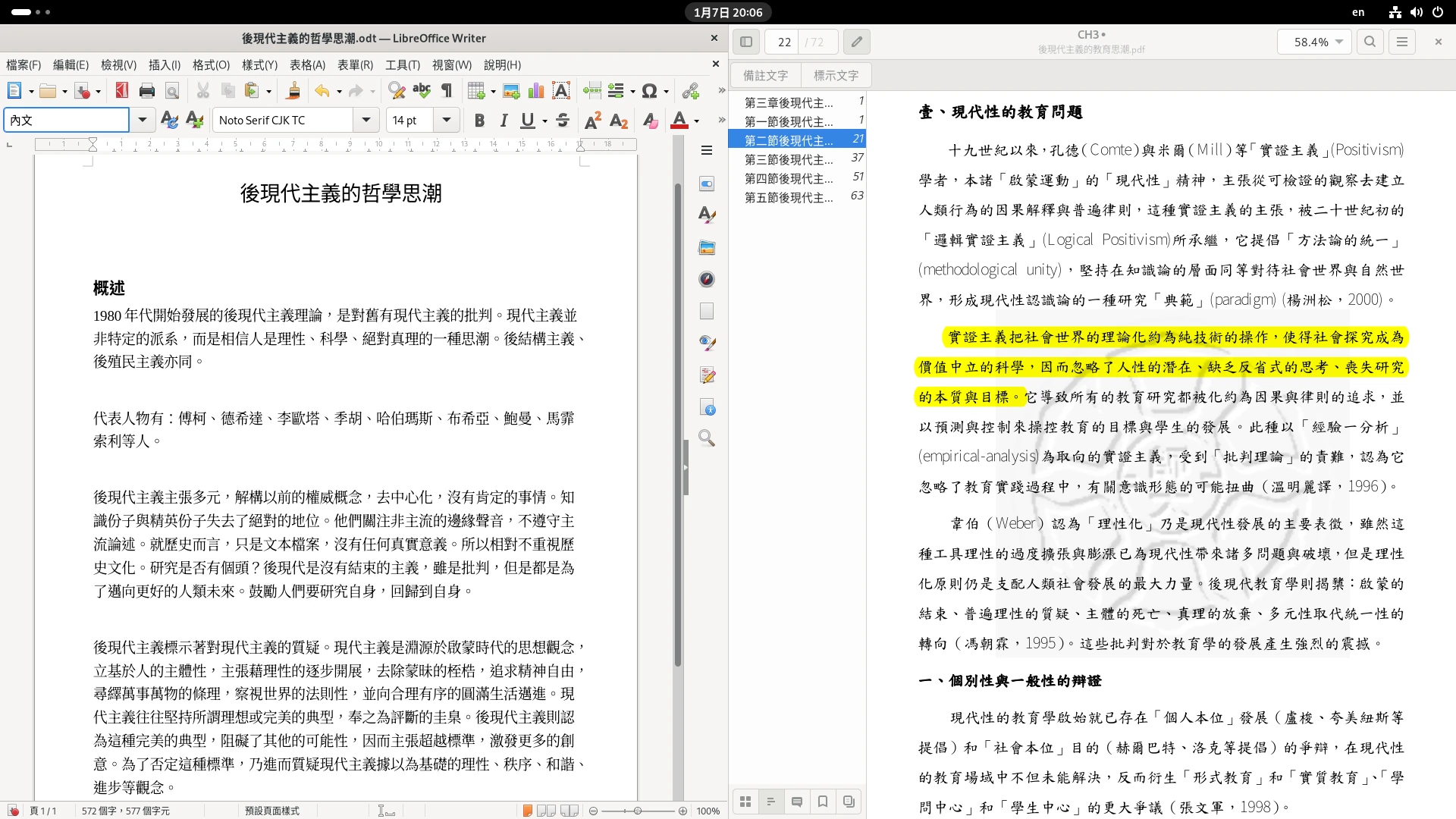1456x819 pixels.
Task: Expand the 58.4% zoom level dropdown
Action: (1339, 42)
